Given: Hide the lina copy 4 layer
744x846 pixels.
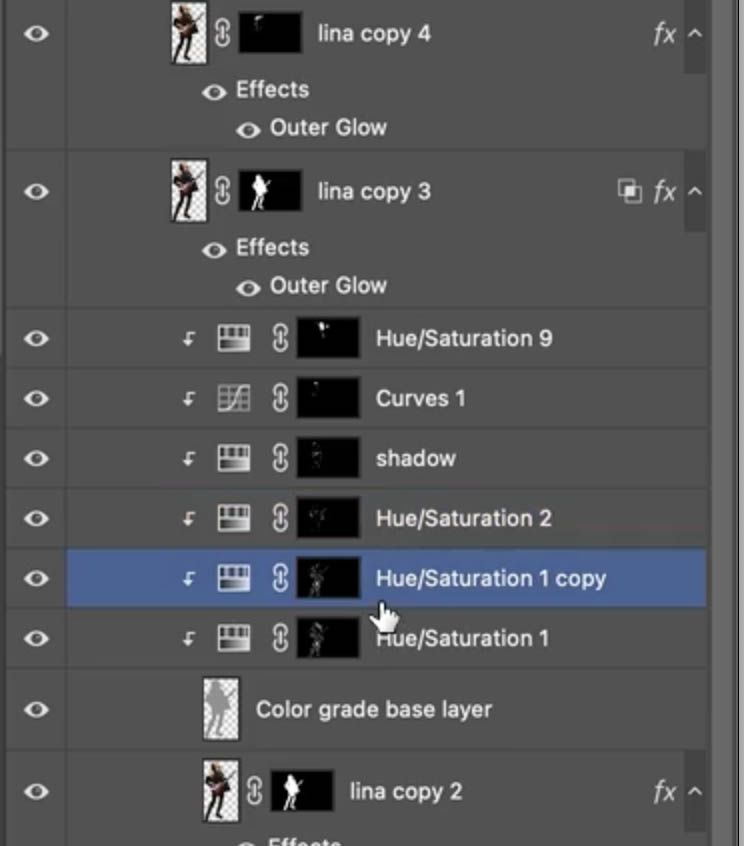Looking at the screenshot, I should tap(36, 33).
